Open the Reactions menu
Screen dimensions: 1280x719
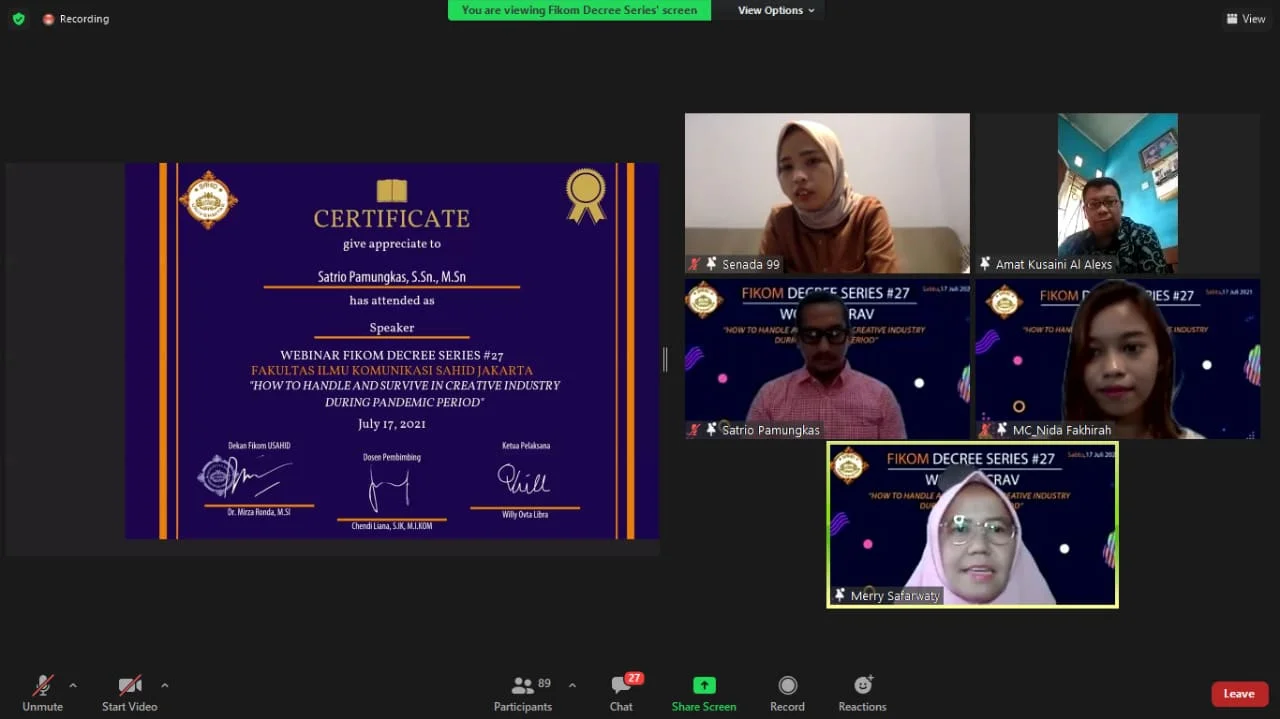tap(862, 693)
